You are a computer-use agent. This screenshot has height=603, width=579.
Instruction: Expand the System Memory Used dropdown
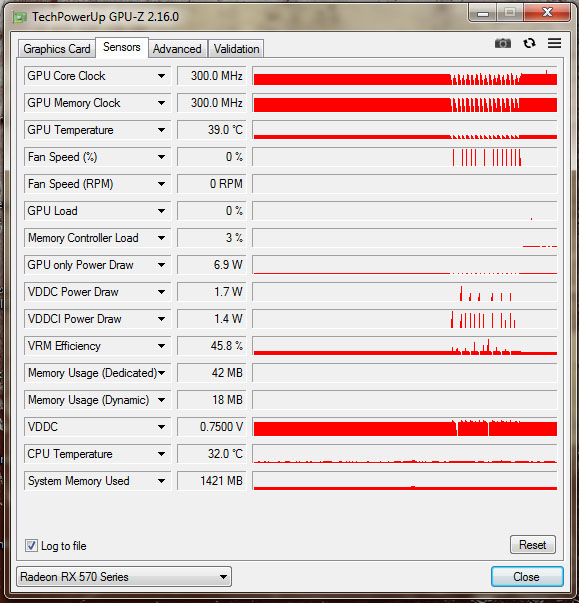point(161,481)
